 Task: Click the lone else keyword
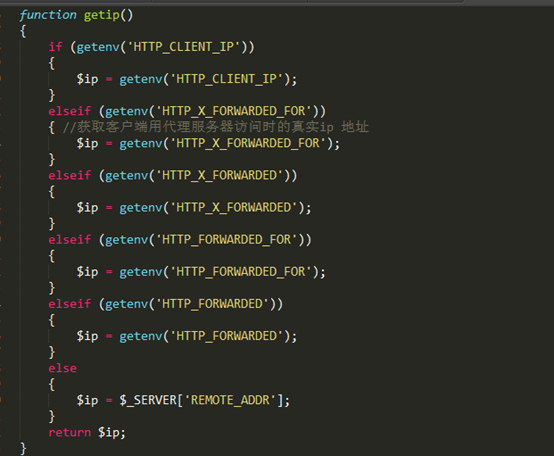63,368
